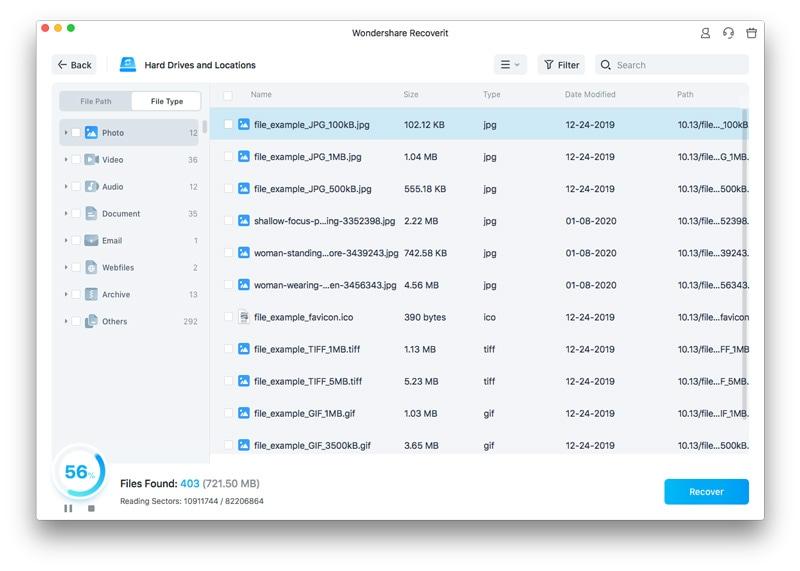Click the Hard Drives and Locations drive icon
Viewport: 800px width, 571px height.
tap(128, 65)
